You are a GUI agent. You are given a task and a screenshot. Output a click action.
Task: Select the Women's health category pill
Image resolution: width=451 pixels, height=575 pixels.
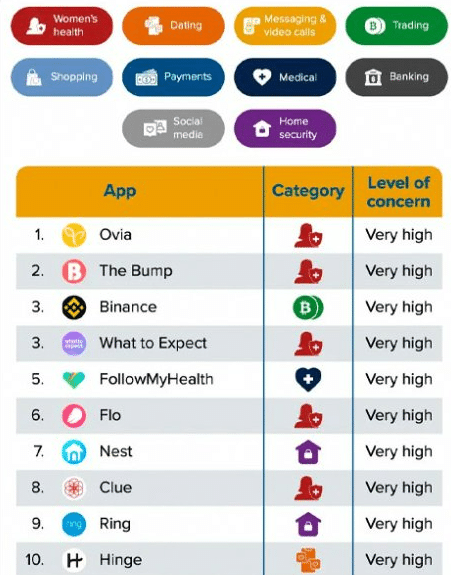point(62,26)
